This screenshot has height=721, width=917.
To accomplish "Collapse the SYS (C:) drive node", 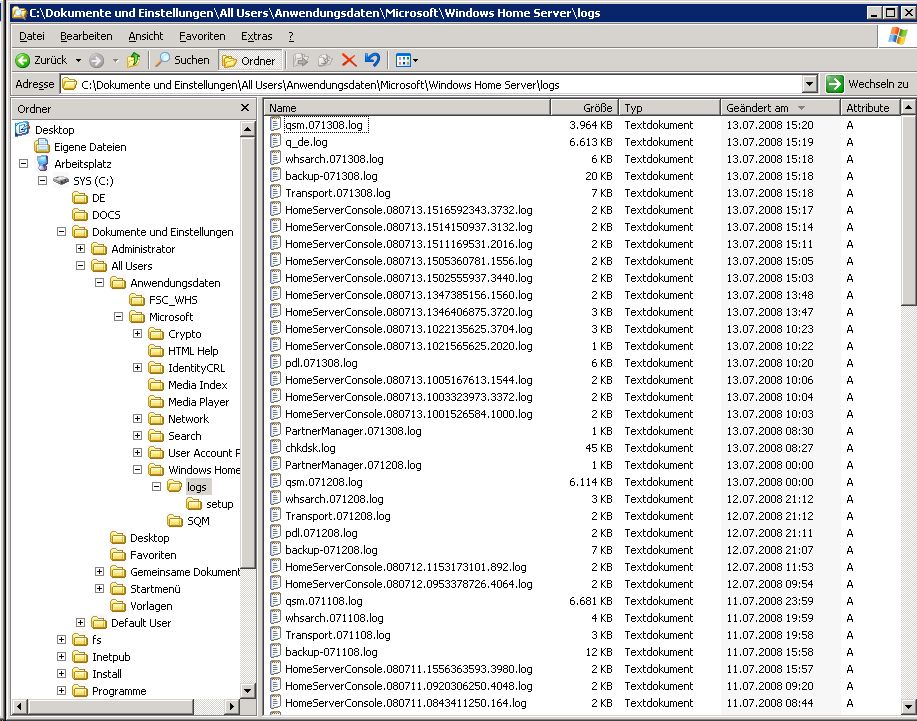I will (42, 181).
